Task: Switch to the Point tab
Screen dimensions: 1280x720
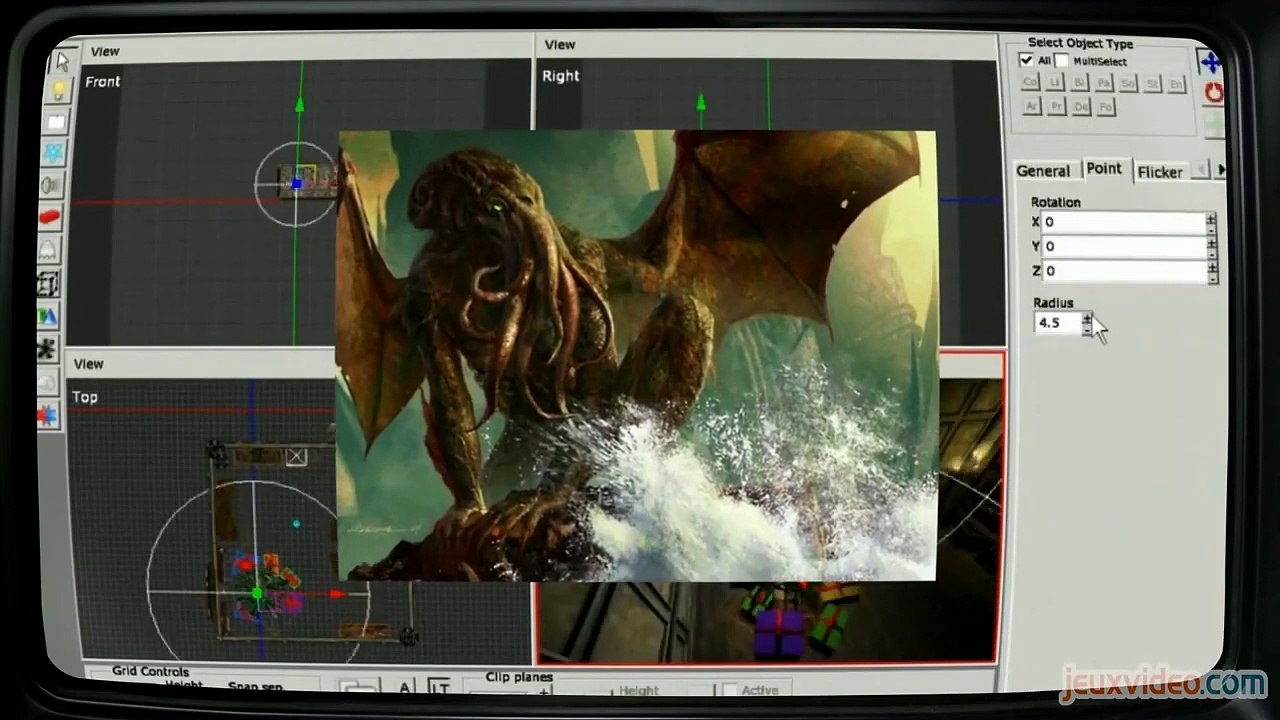Action: tap(1105, 169)
